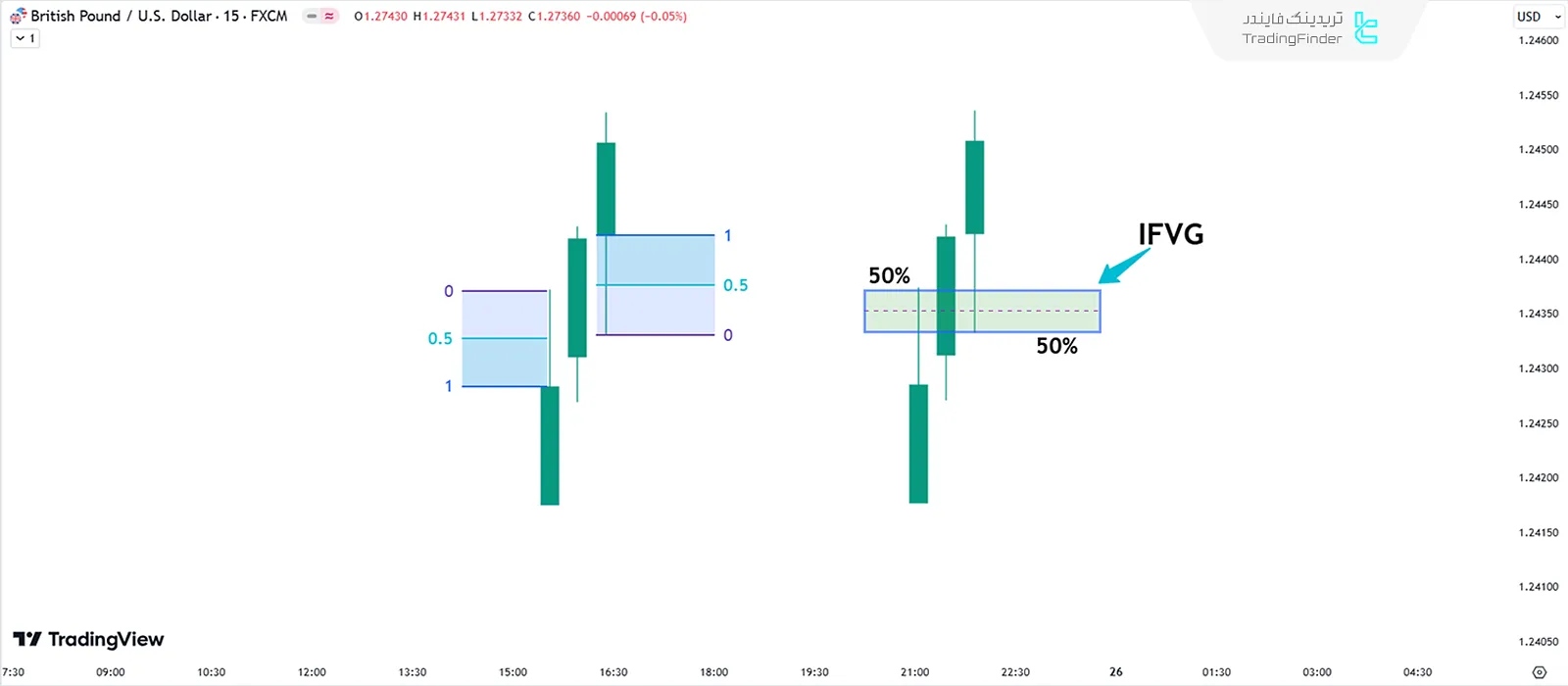Click the TV glyph beside TradingView text
This screenshot has width=1568, height=686.
[x=26, y=639]
